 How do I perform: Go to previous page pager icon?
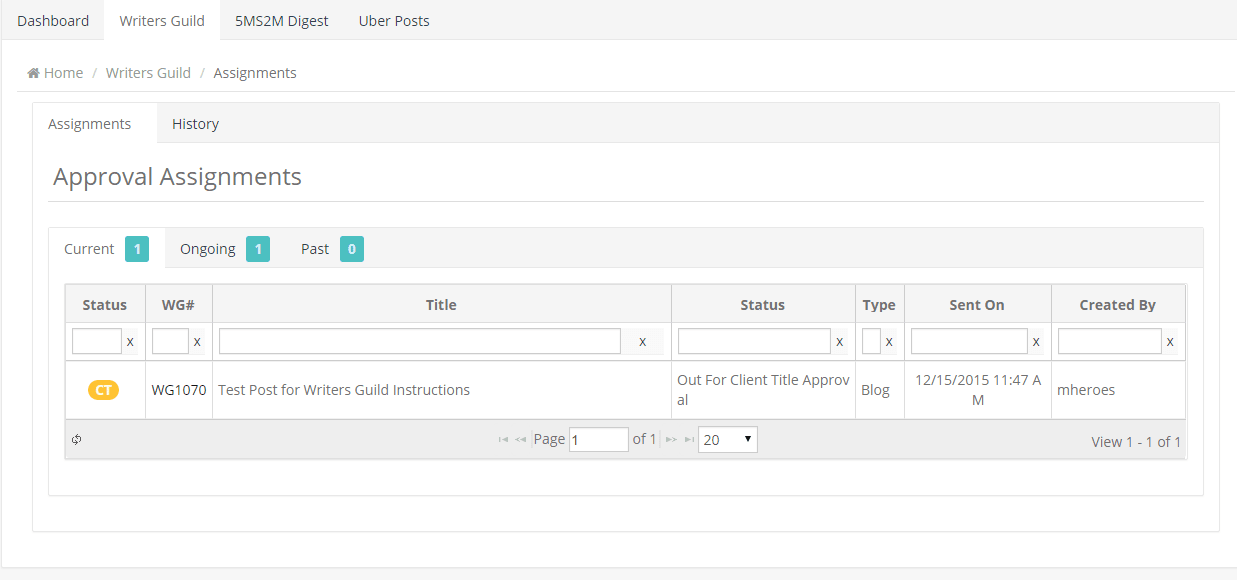click(x=521, y=440)
